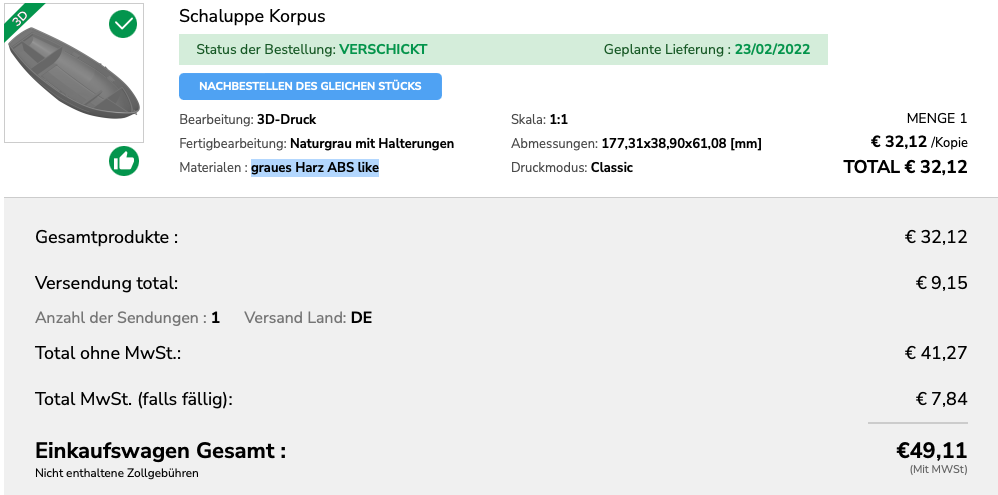998x495 pixels.
Task: Click the Bearbeitung value 3D-Druck
Action: tap(286, 120)
